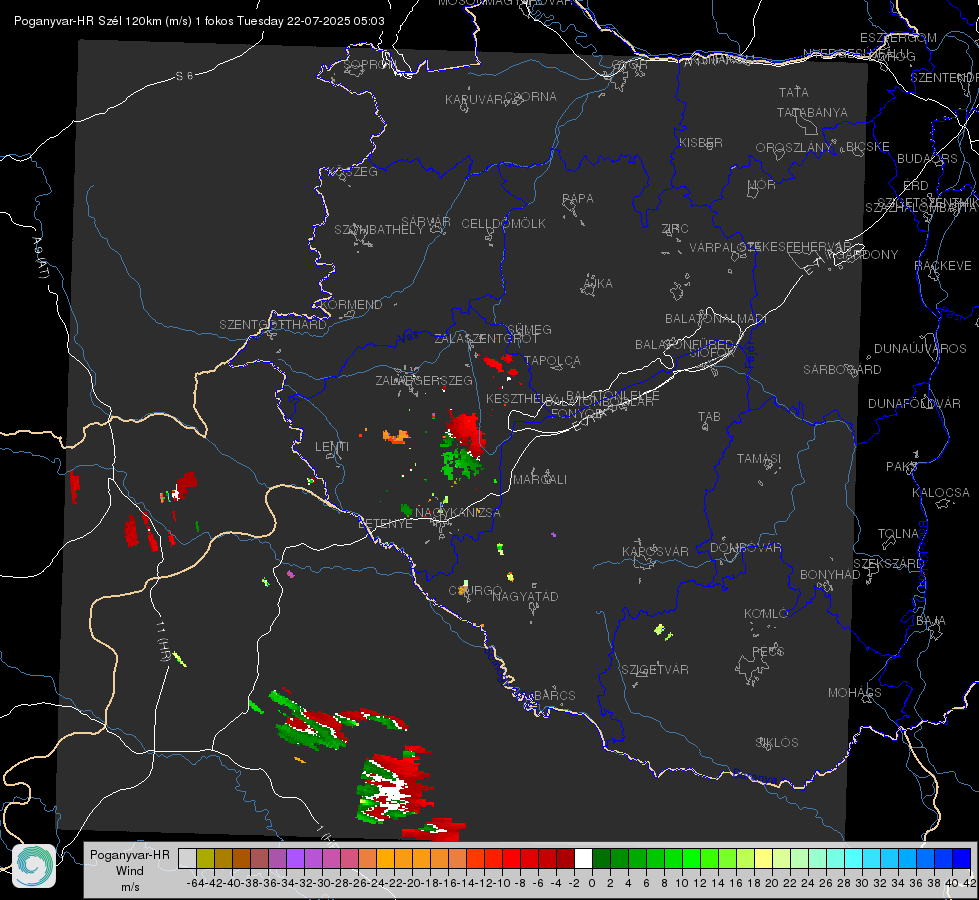Click the TAMÁSI city label
979x900 pixels.
[x=759, y=459]
